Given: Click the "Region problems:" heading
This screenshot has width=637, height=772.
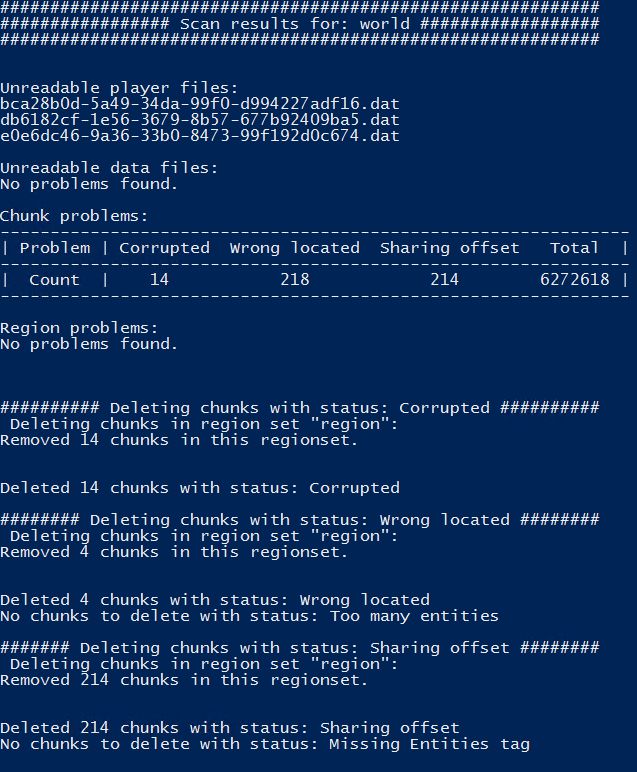Looking at the screenshot, I should [x=79, y=328].
